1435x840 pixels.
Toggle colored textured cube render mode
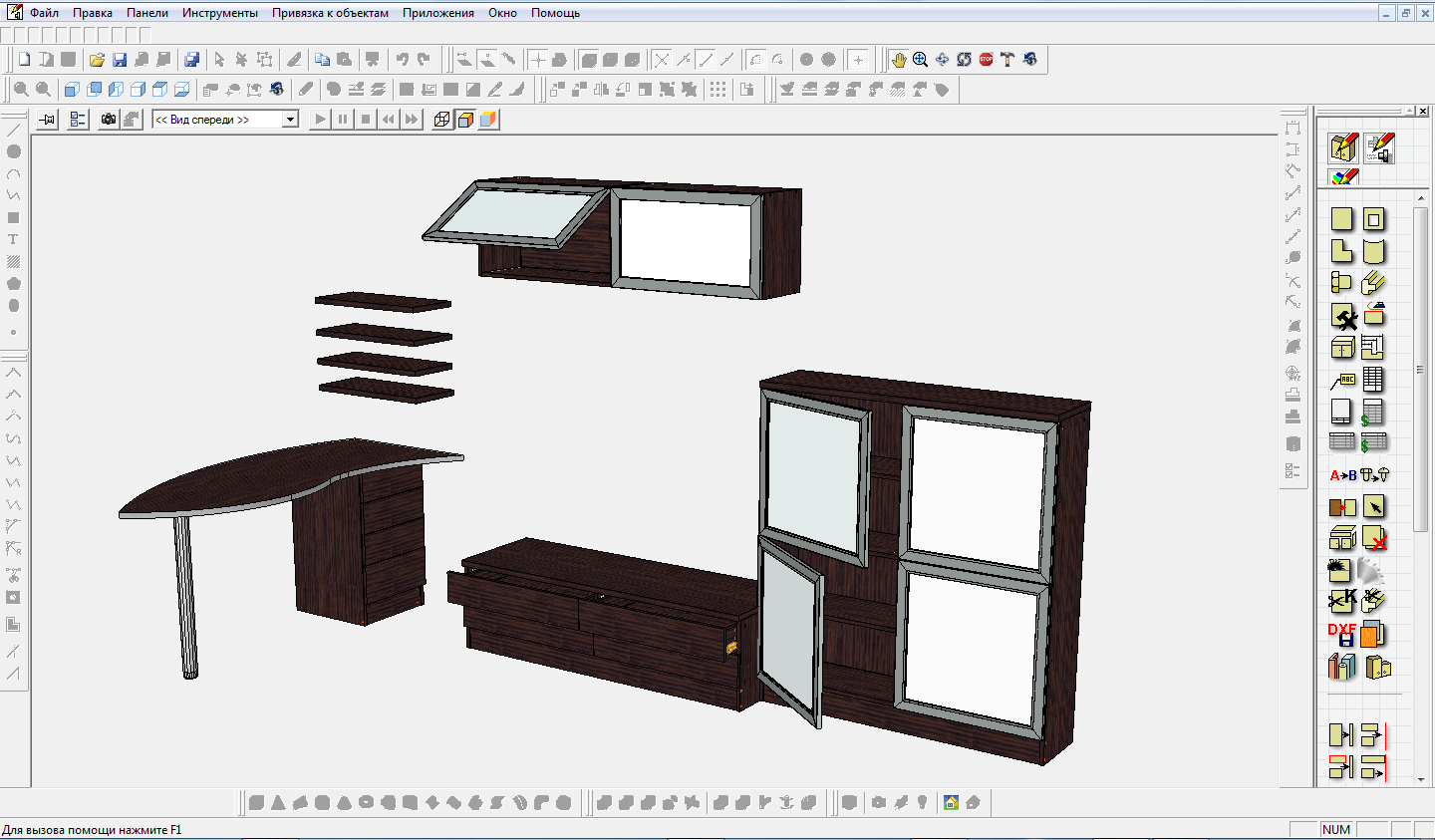point(487,120)
